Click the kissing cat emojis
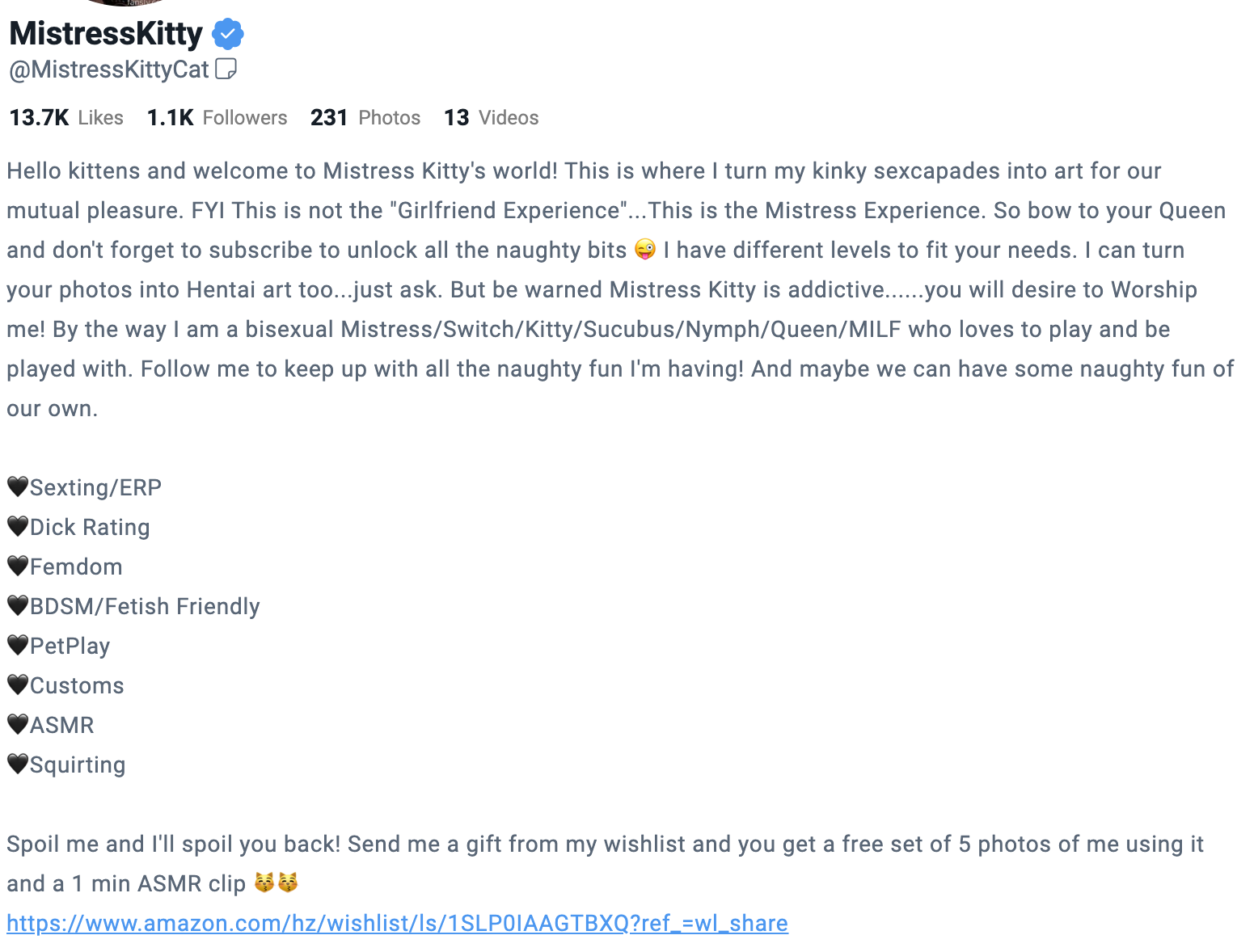1237x952 pixels. 277,882
